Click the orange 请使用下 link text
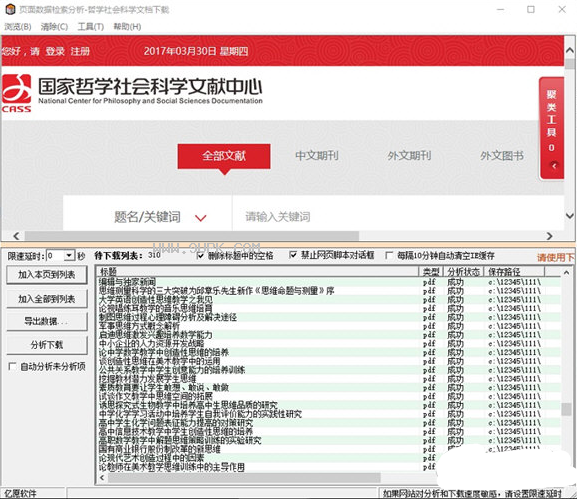577x501 pixels. tap(556, 257)
